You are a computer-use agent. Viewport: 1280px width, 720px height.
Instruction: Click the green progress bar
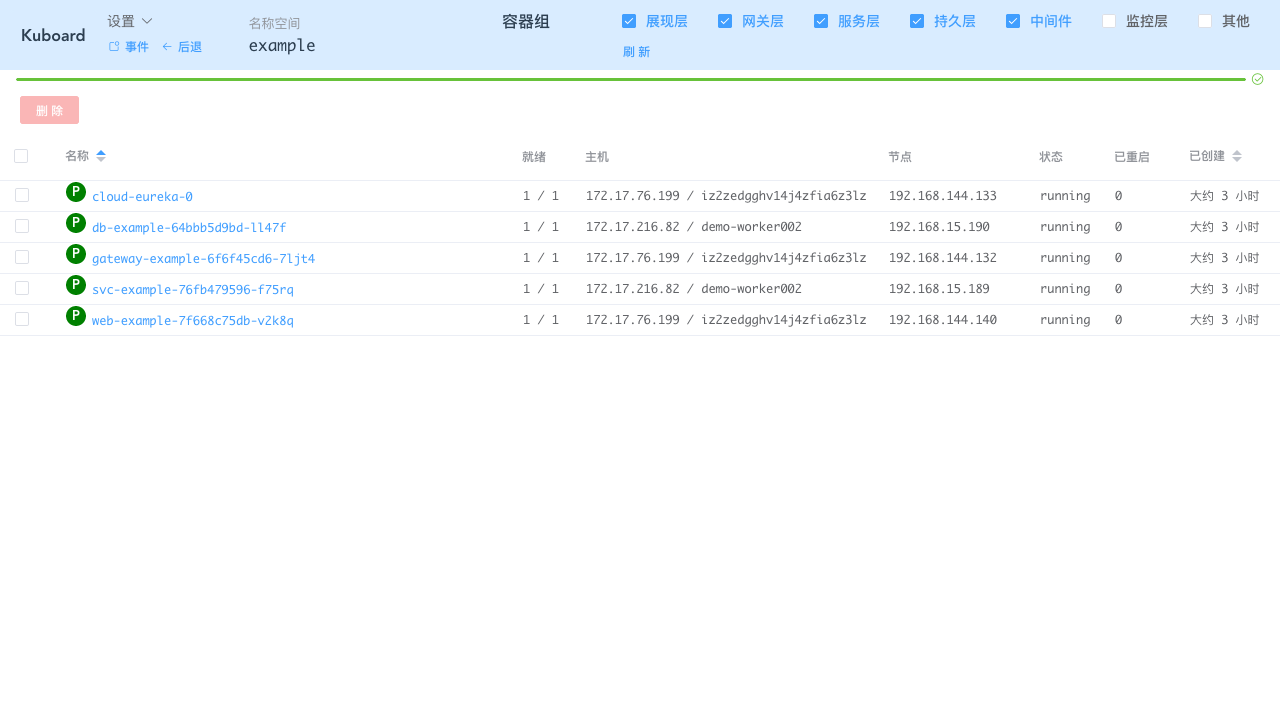pos(630,78)
